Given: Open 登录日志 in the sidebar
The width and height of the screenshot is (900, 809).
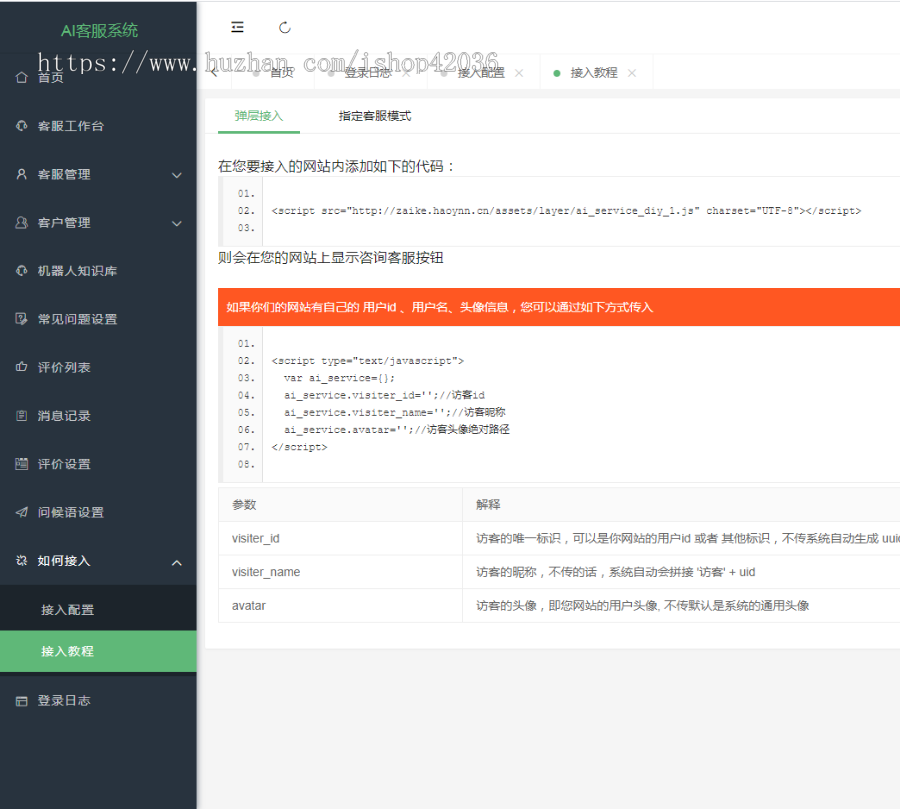Looking at the screenshot, I should (64, 701).
